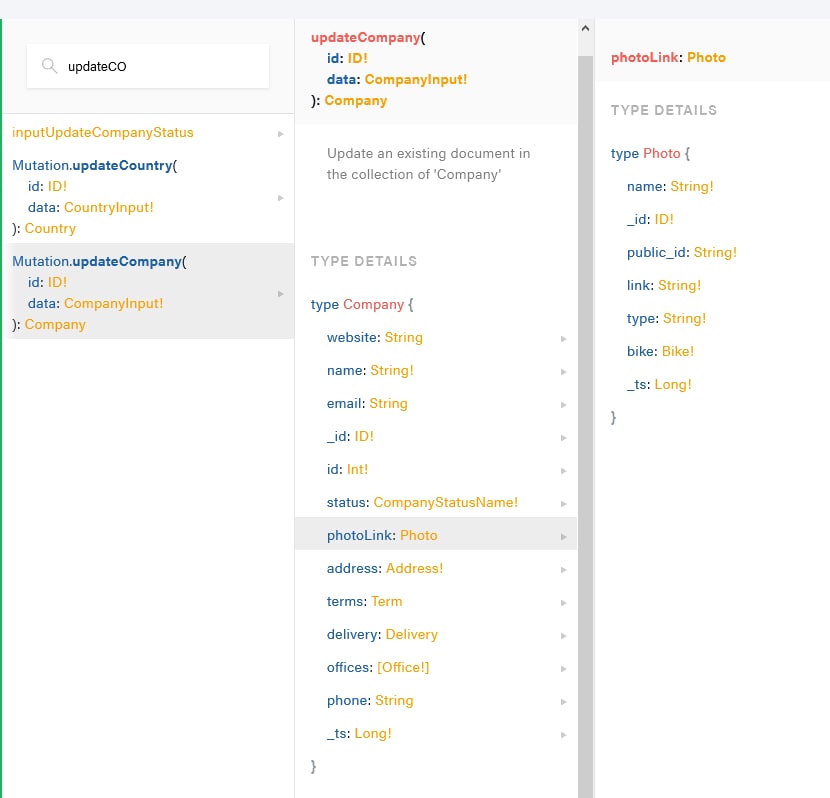Expand arrow of the website field
Viewport: 830px width, 798px height.
click(564, 339)
